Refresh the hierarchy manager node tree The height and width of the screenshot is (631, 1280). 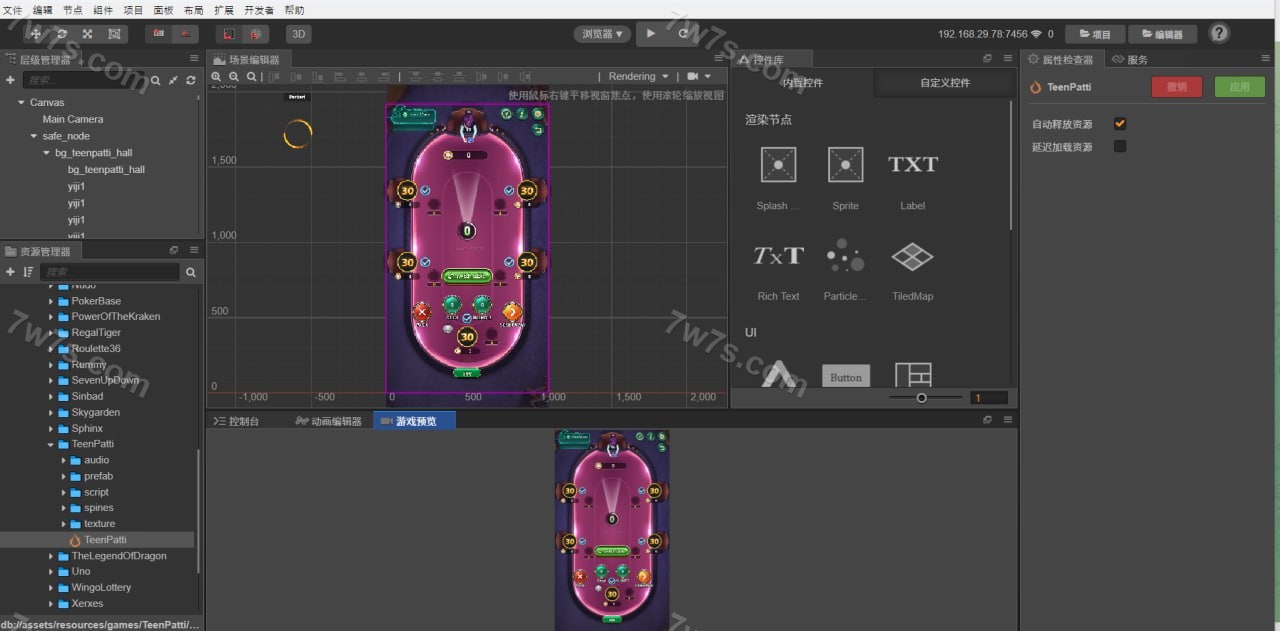coord(190,80)
